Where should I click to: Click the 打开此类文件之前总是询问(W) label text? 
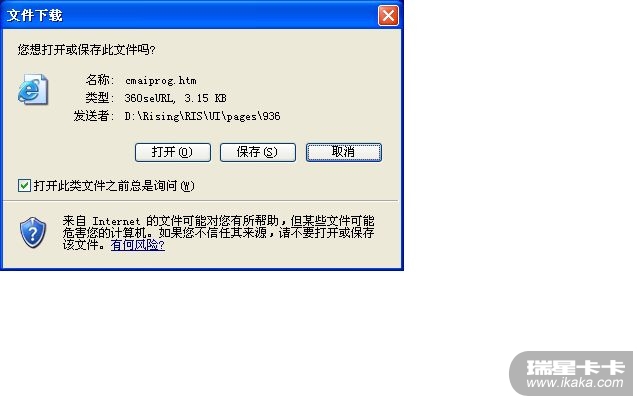click(x=114, y=186)
